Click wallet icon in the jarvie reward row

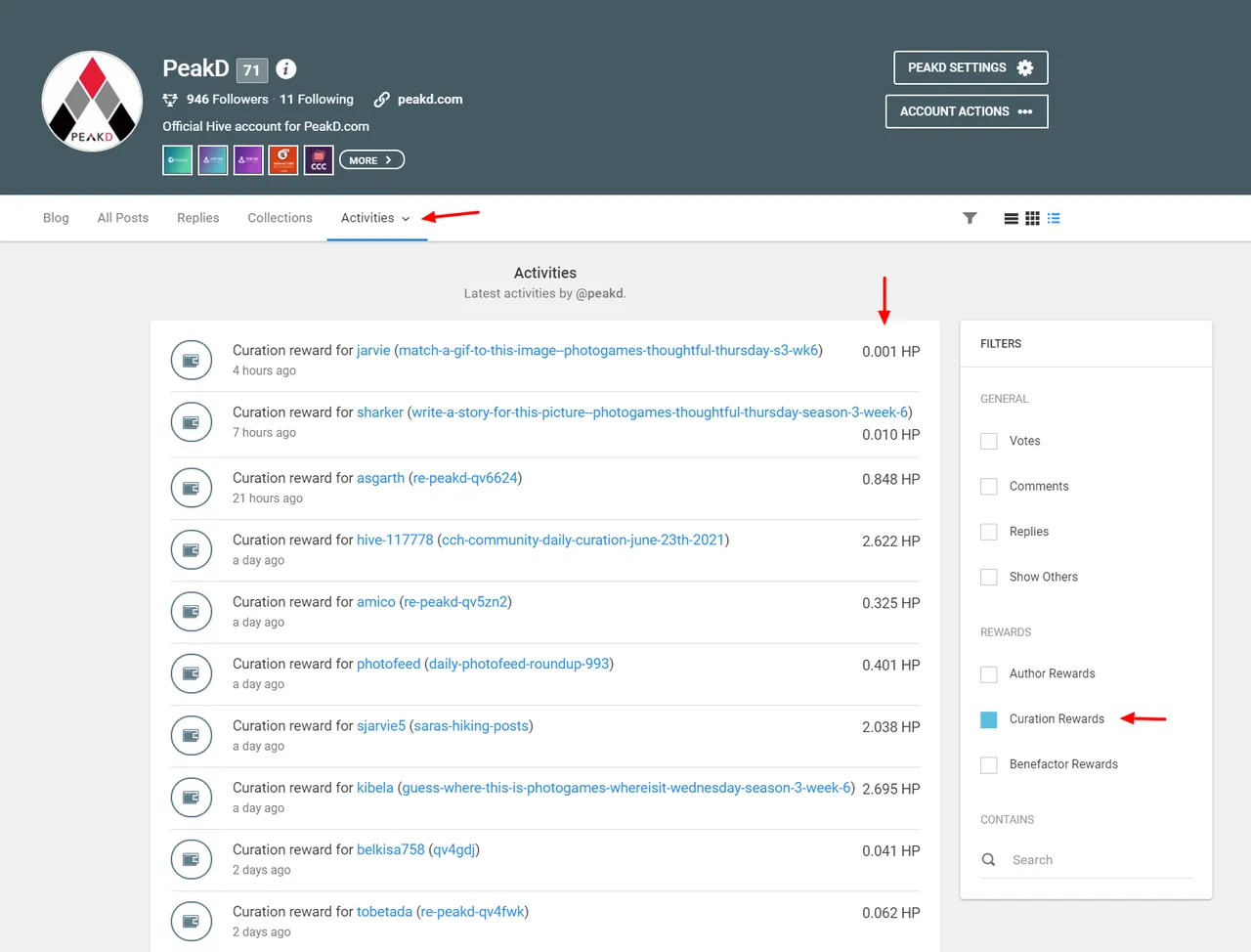(192, 361)
